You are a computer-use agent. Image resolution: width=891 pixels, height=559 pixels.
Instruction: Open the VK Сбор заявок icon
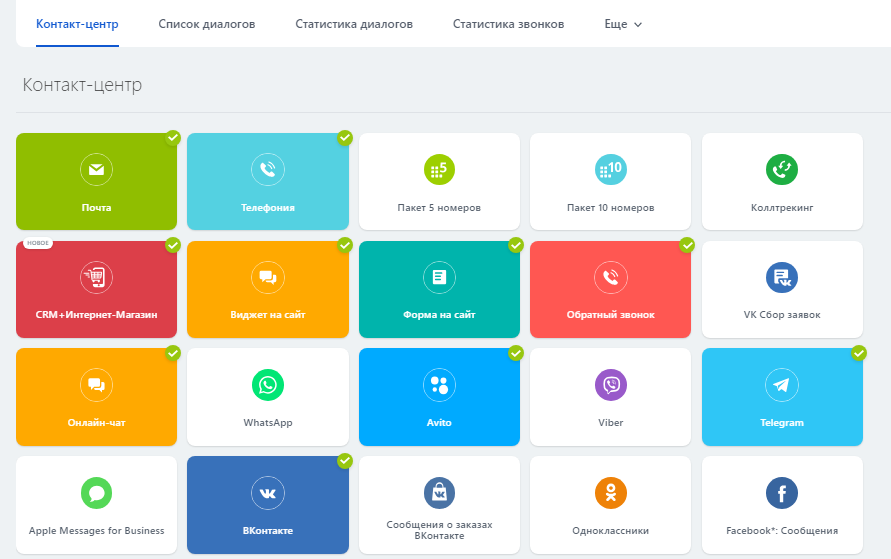(x=782, y=277)
